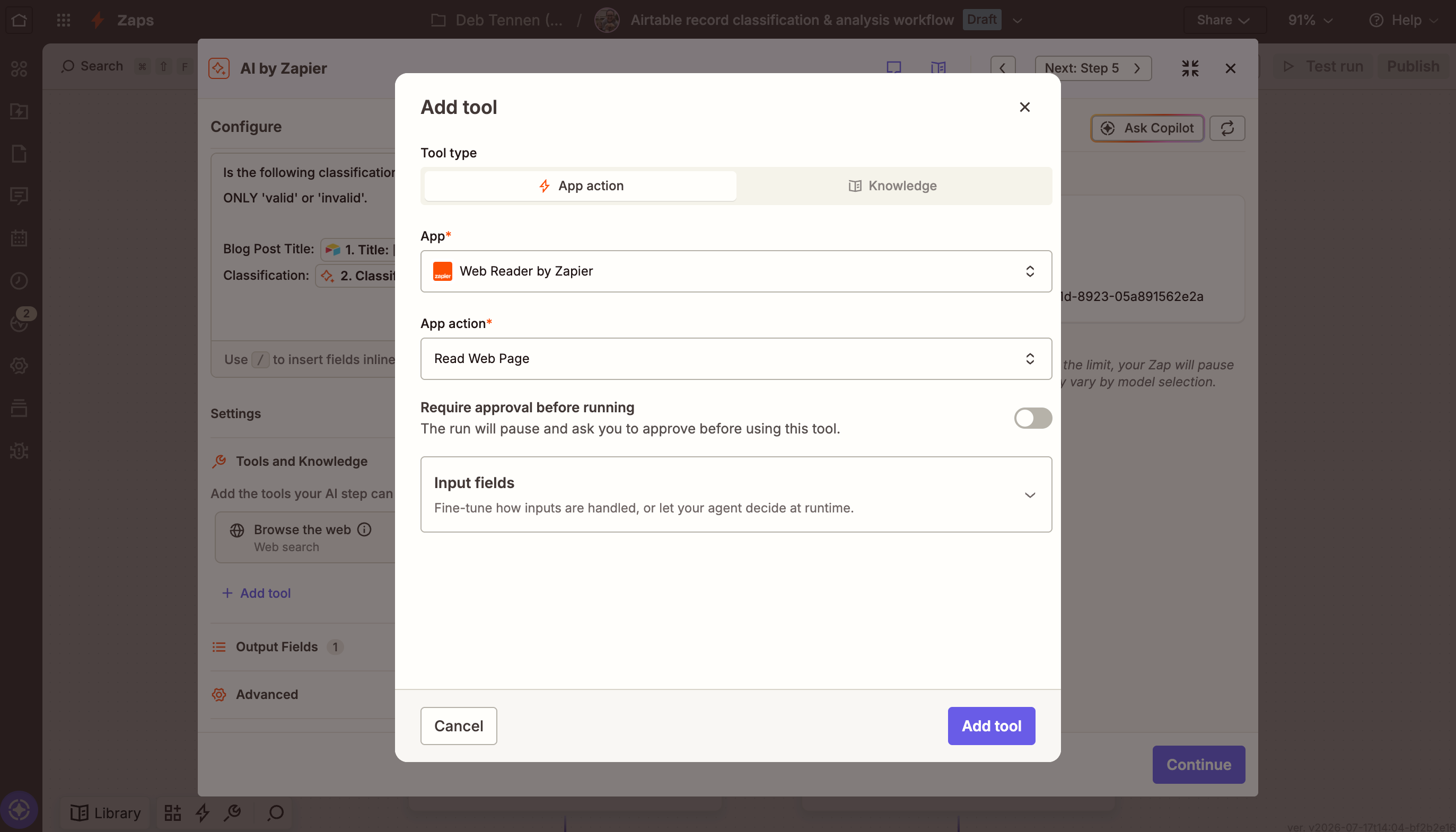The height and width of the screenshot is (832, 1456).
Task: Open the Library button at bottom
Action: tap(104, 812)
